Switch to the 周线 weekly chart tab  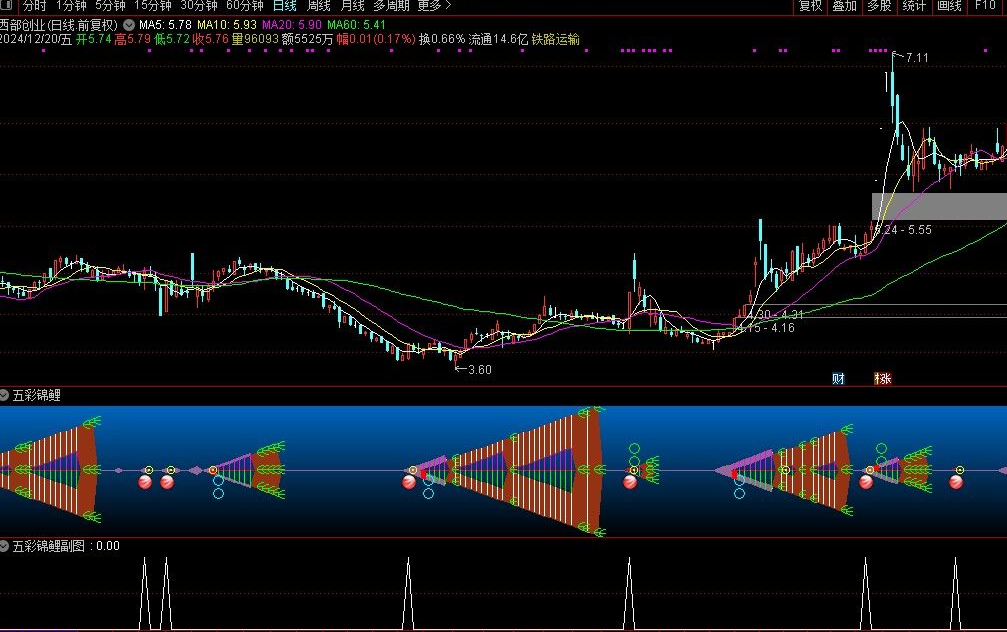click(x=319, y=6)
